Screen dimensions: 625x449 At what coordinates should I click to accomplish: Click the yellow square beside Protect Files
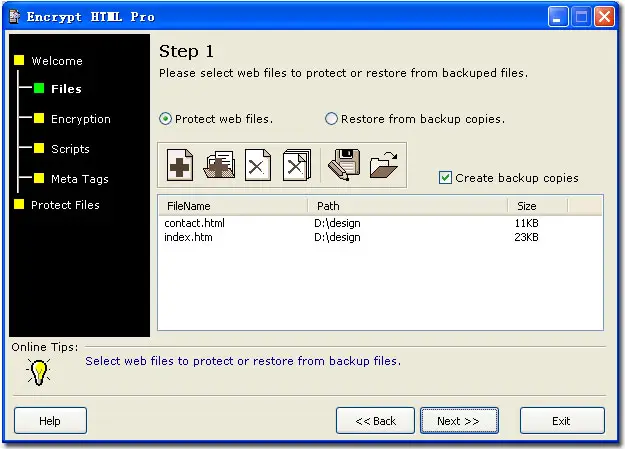click(19, 204)
